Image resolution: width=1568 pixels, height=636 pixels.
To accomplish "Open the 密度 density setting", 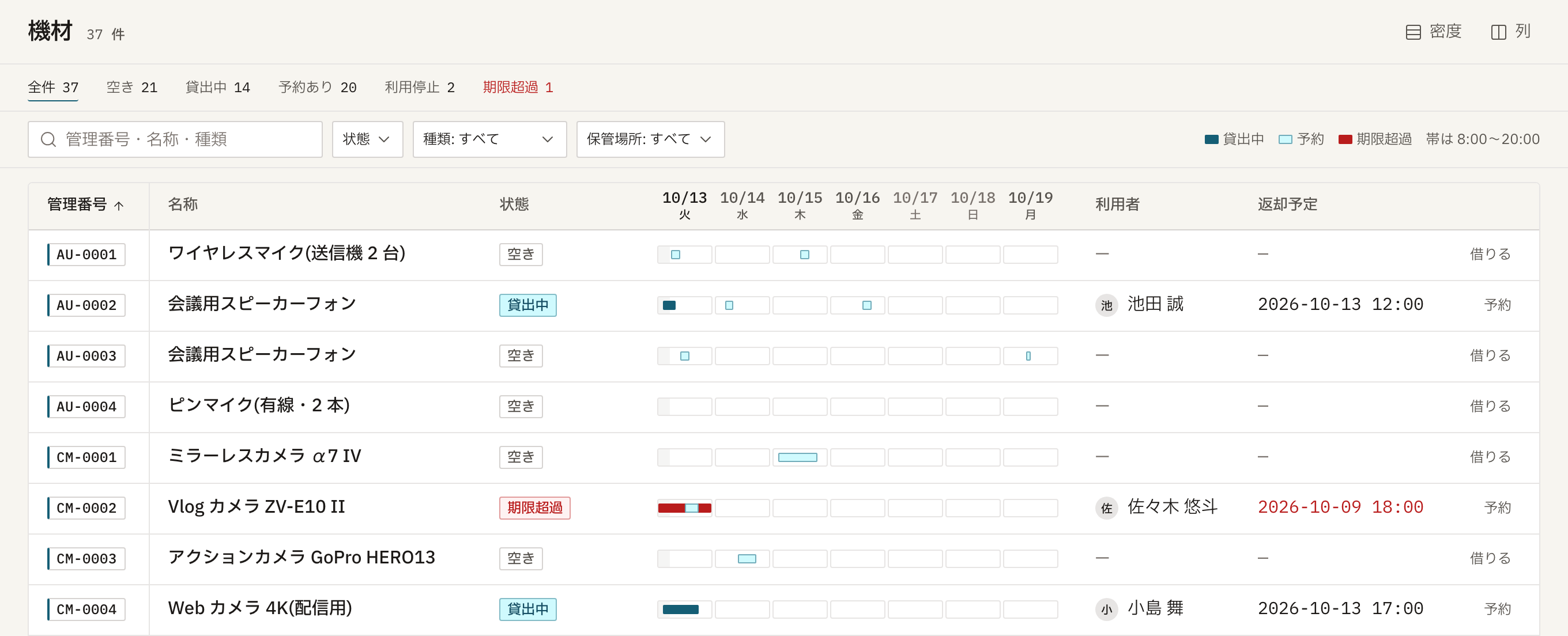I will point(1434,32).
